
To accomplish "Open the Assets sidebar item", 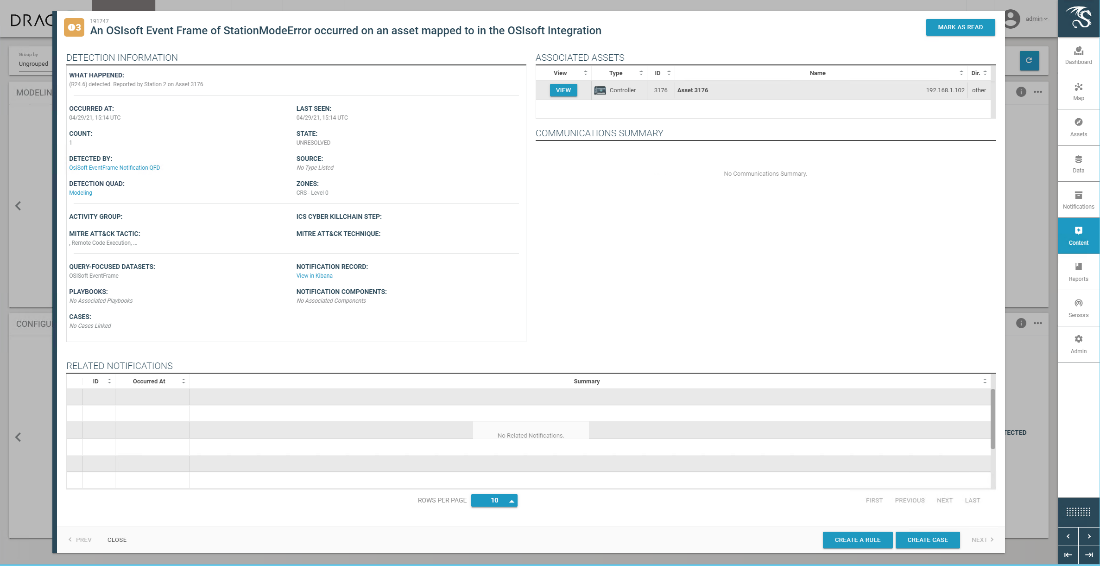I will point(1078,126).
